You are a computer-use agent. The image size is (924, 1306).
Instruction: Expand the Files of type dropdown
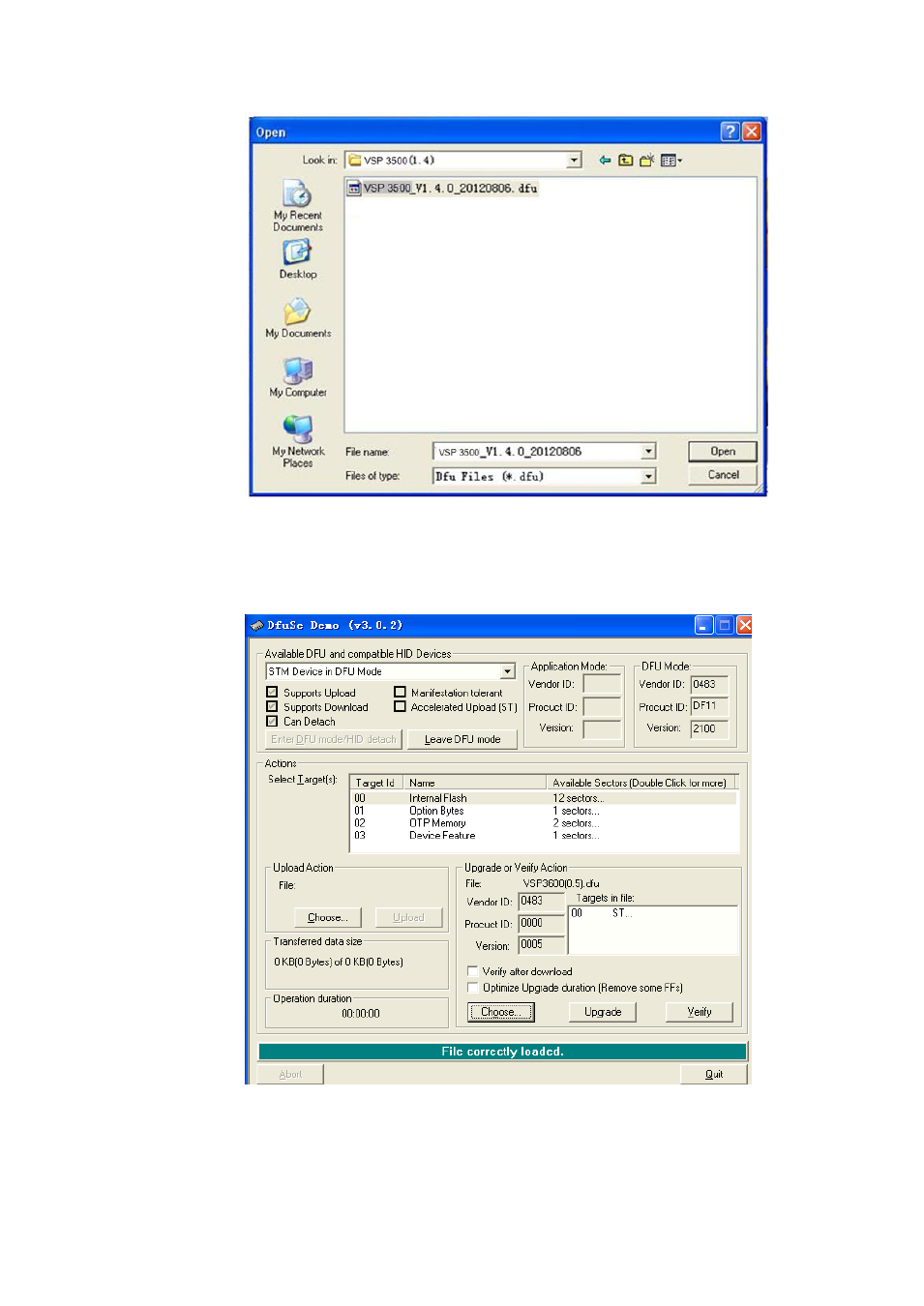pos(649,476)
